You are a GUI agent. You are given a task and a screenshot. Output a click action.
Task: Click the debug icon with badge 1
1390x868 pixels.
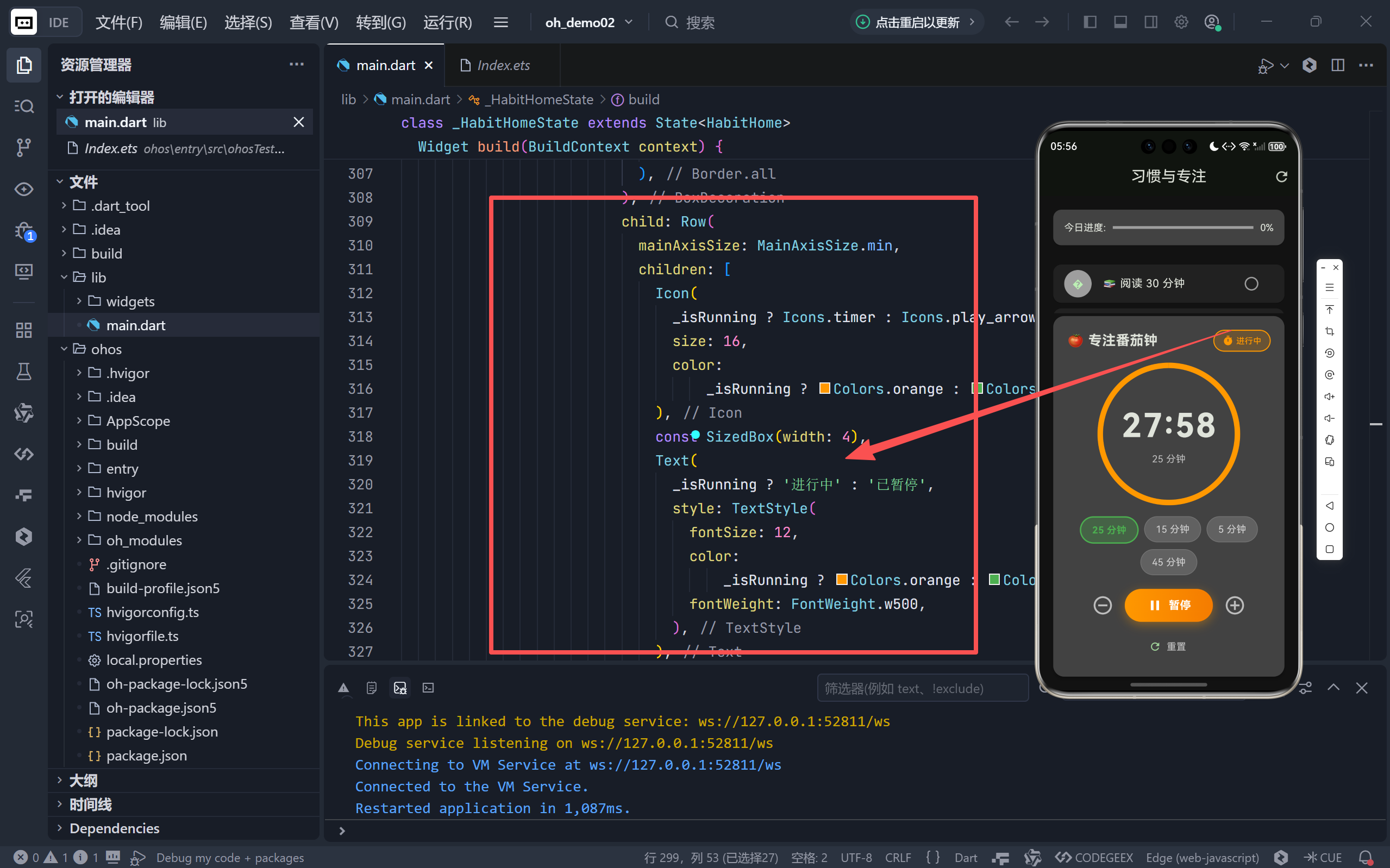pos(23,231)
